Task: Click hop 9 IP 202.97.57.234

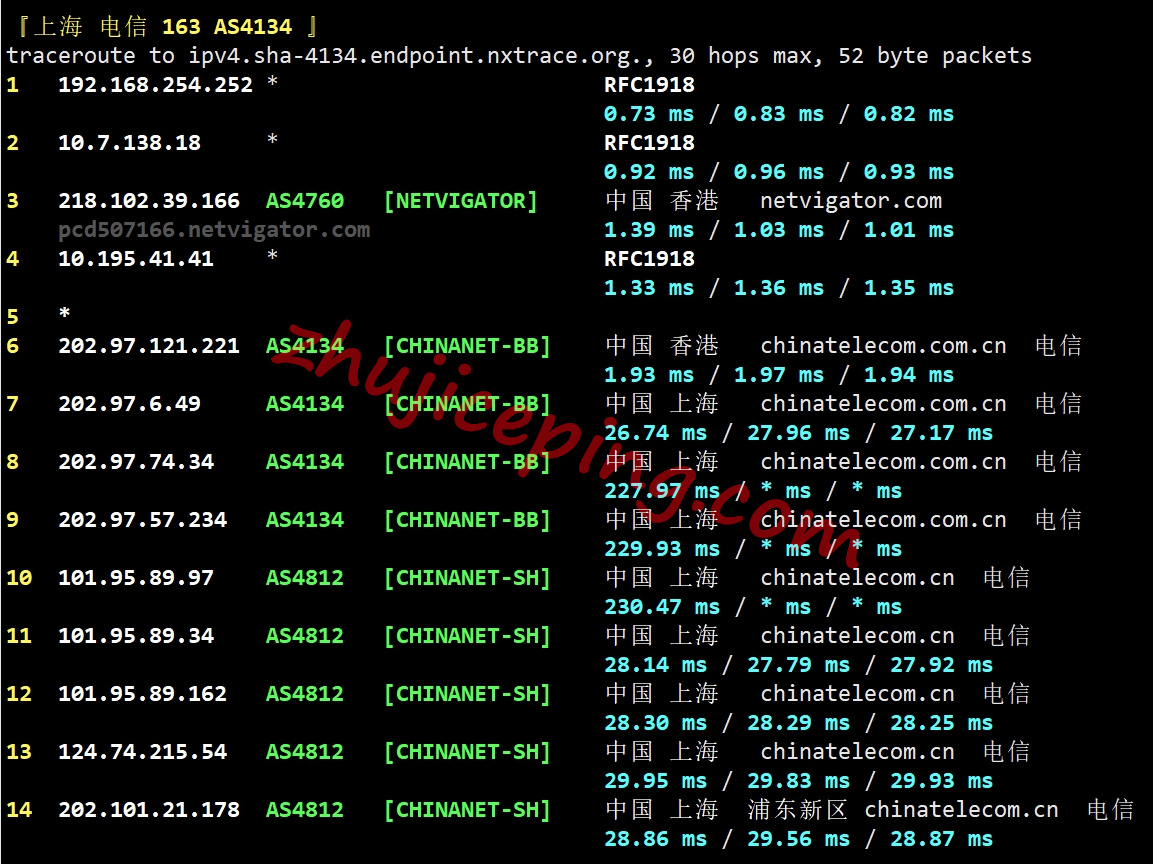Action: pyautogui.click(x=143, y=520)
